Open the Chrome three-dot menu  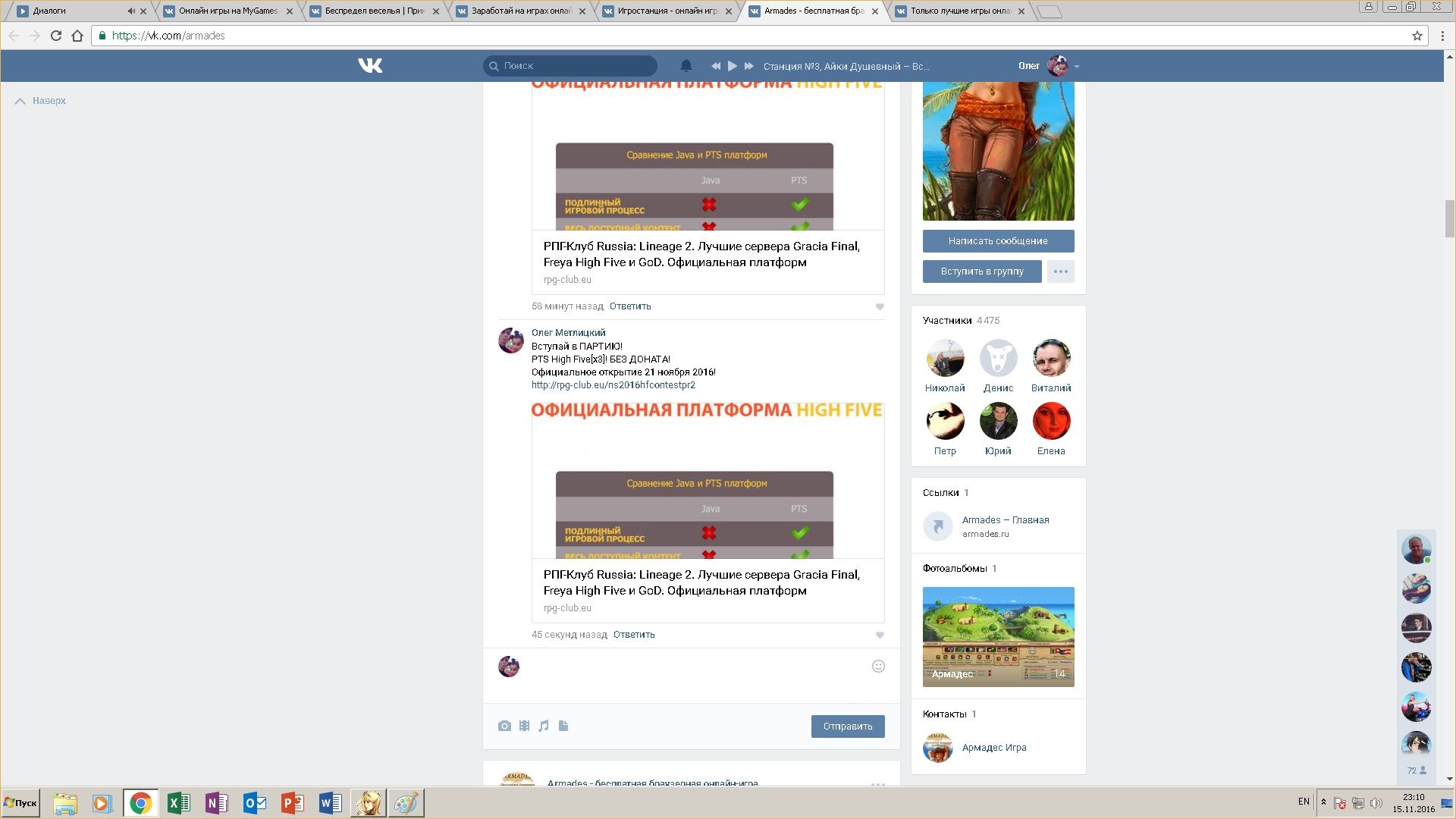click(x=1442, y=36)
